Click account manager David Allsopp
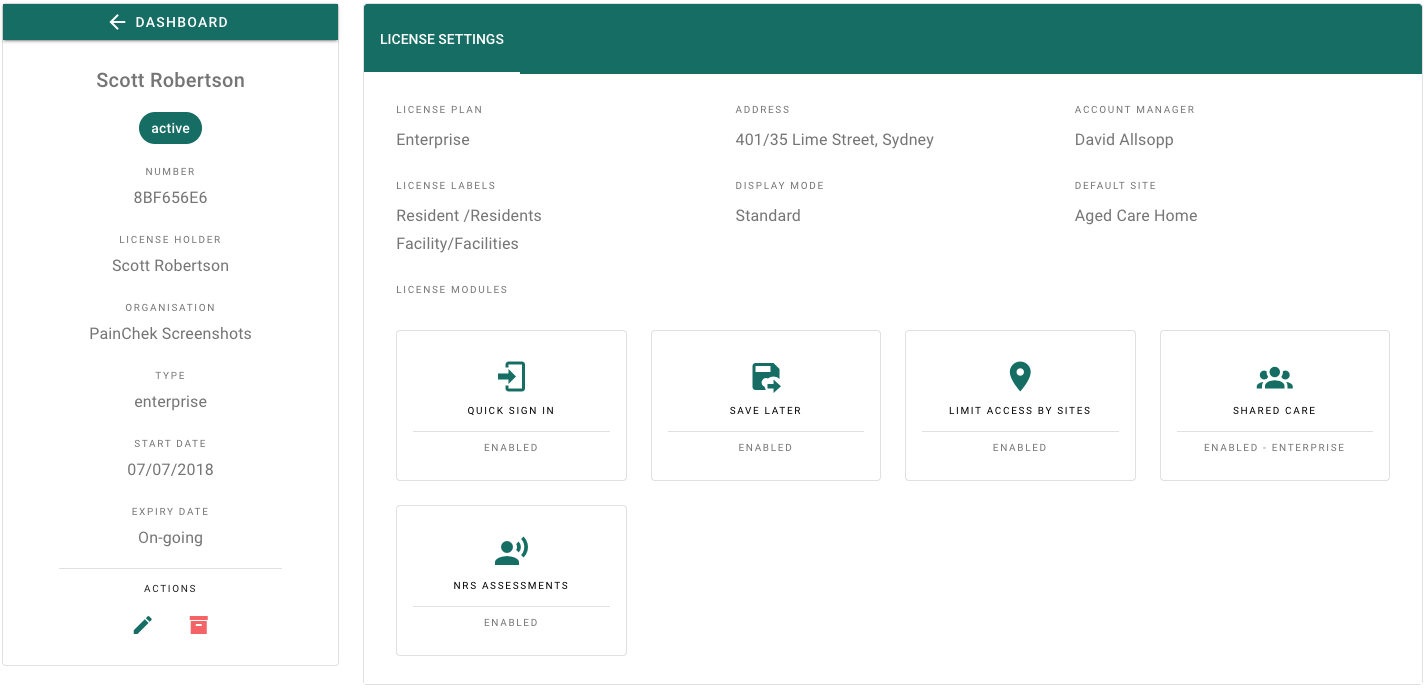 tap(1124, 140)
